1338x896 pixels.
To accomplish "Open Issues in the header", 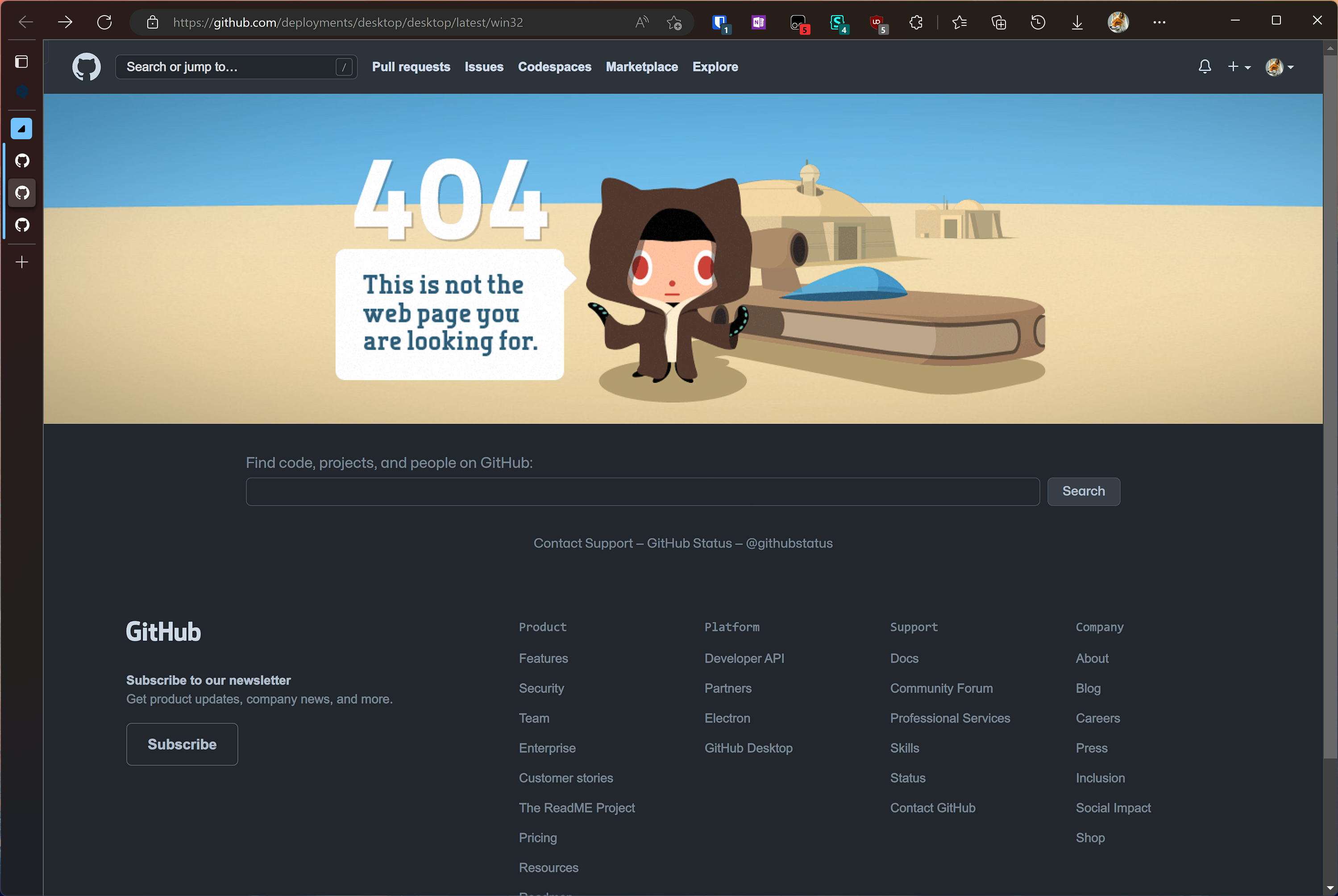I will click(483, 67).
